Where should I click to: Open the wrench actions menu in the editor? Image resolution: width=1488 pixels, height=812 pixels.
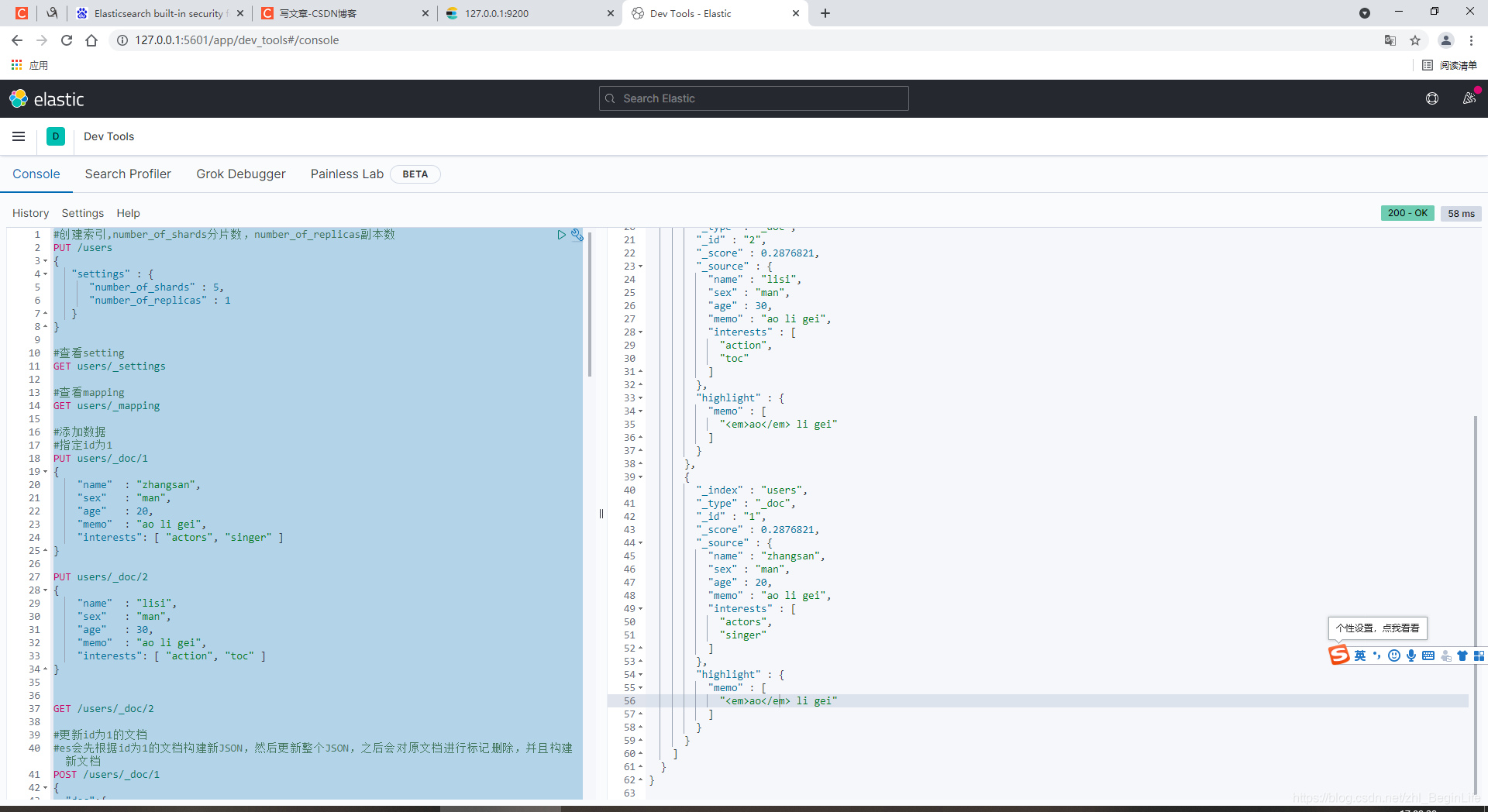[x=577, y=235]
